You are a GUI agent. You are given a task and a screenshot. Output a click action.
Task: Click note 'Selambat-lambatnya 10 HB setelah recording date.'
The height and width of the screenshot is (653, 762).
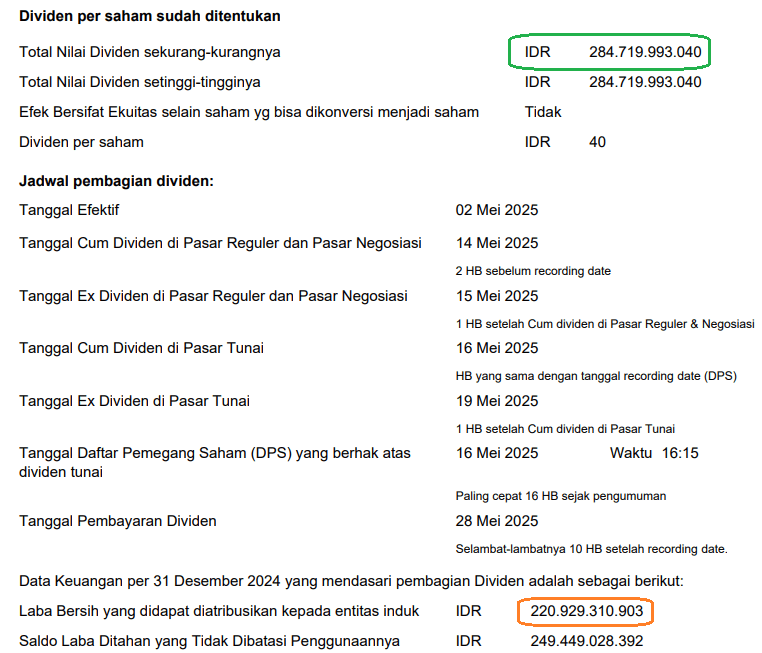[x=591, y=549]
